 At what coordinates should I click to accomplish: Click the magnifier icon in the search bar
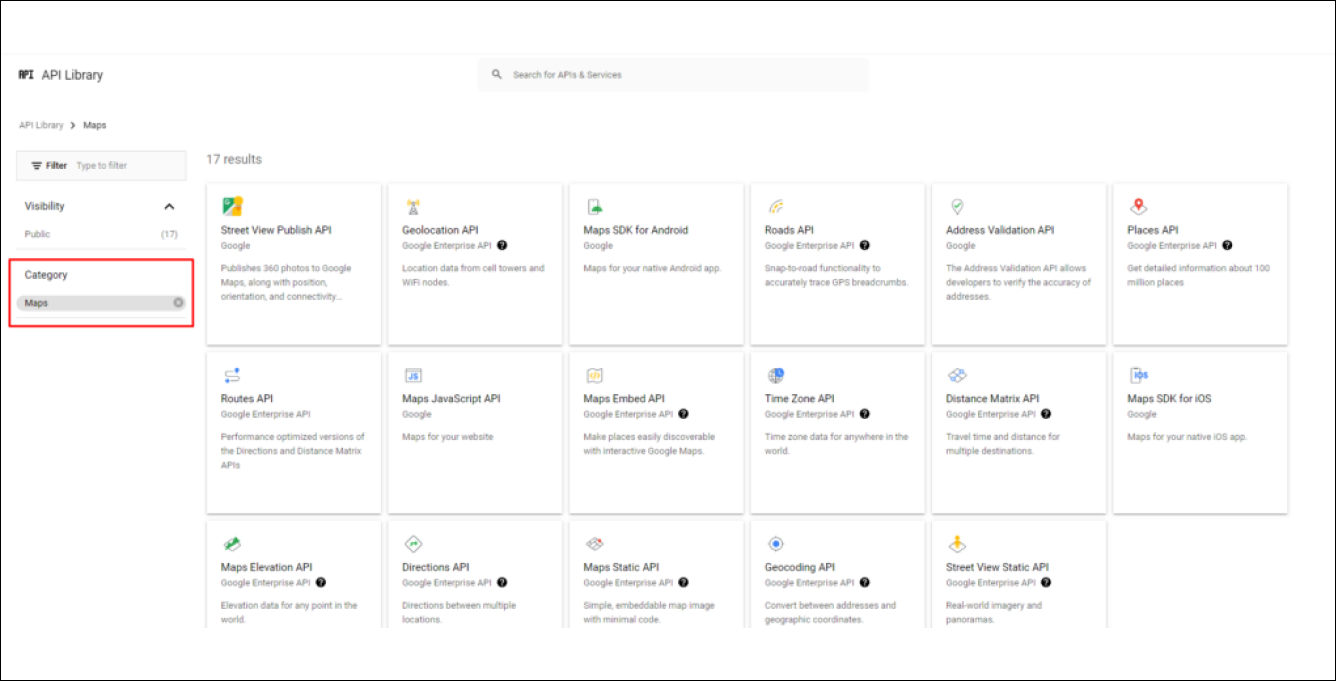496,75
